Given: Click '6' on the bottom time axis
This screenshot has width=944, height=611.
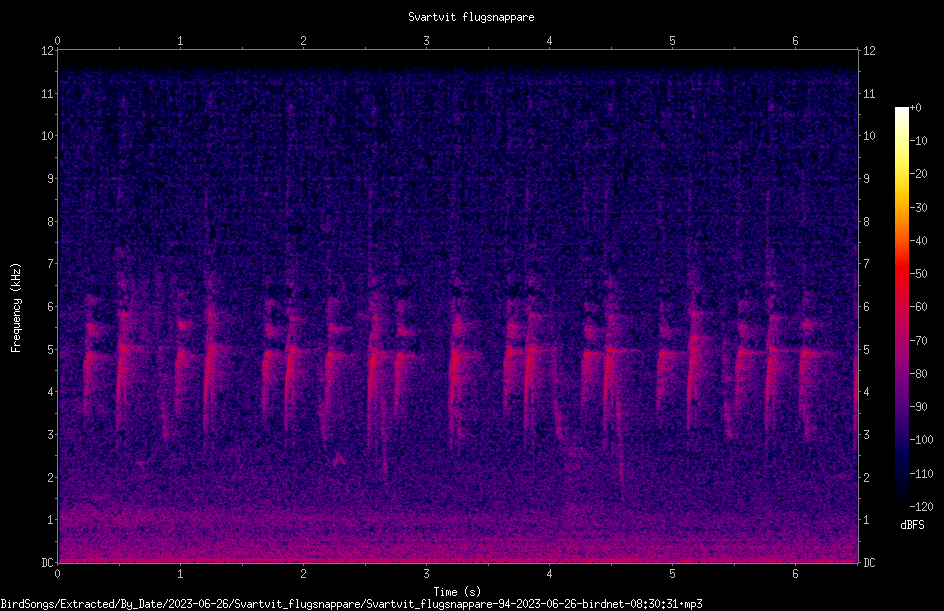Looking at the screenshot, I should (795, 574).
